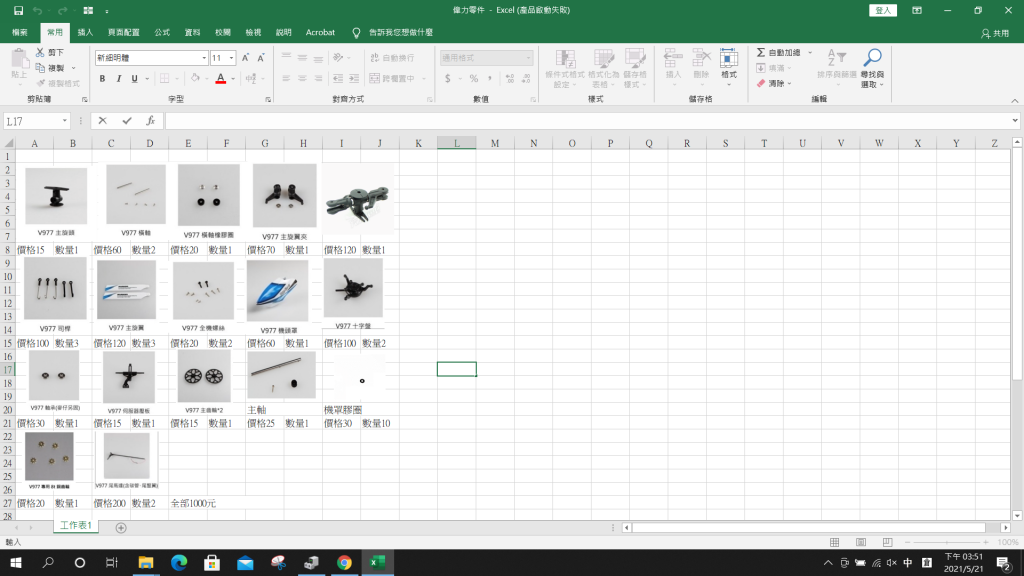Screen dimensions: 1024x576
Task: Switch to 公式 Formulas tab
Action: pos(162,32)
